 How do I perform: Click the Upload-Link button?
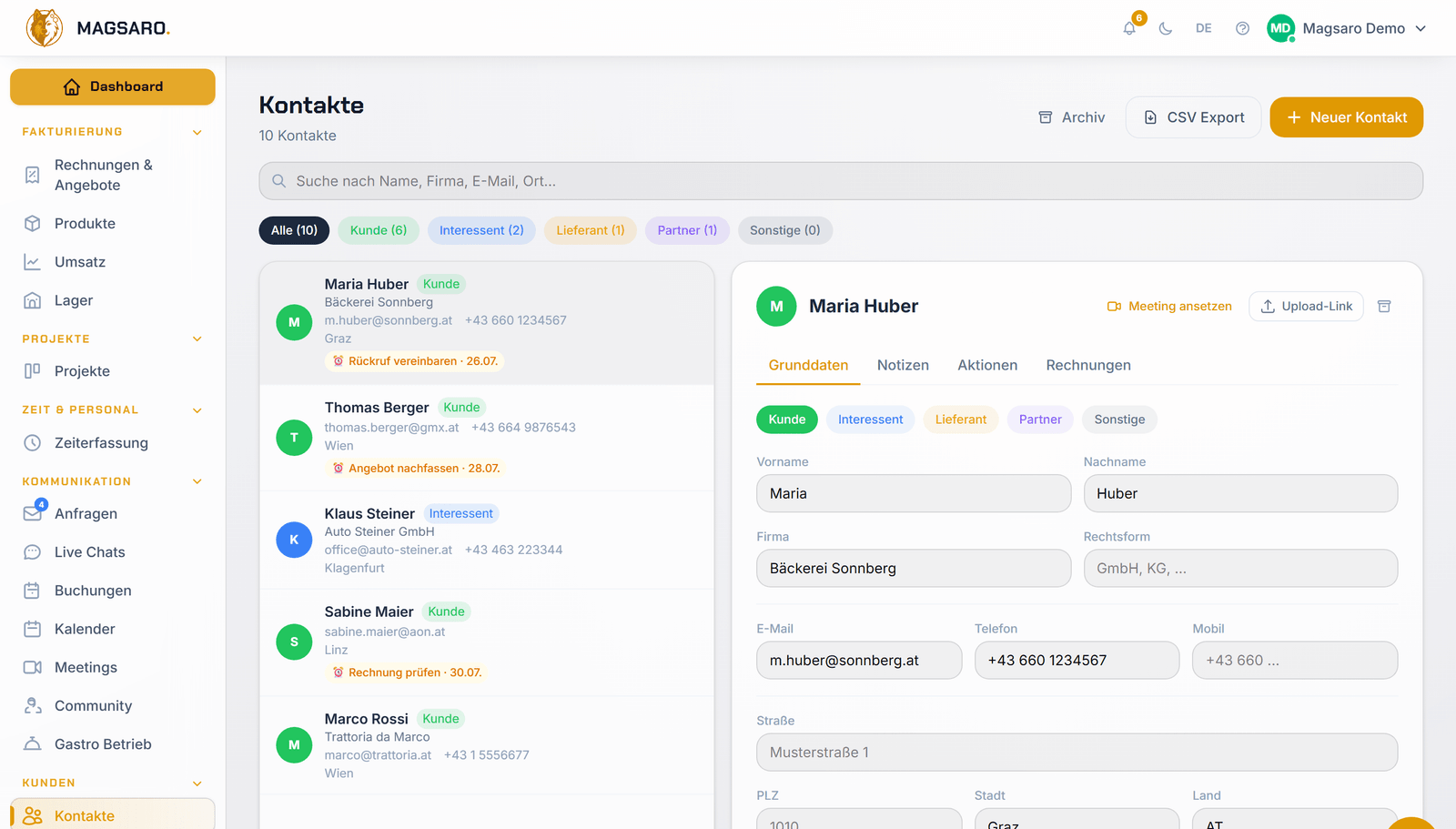pyautogui.click(x=1307, y=307)
